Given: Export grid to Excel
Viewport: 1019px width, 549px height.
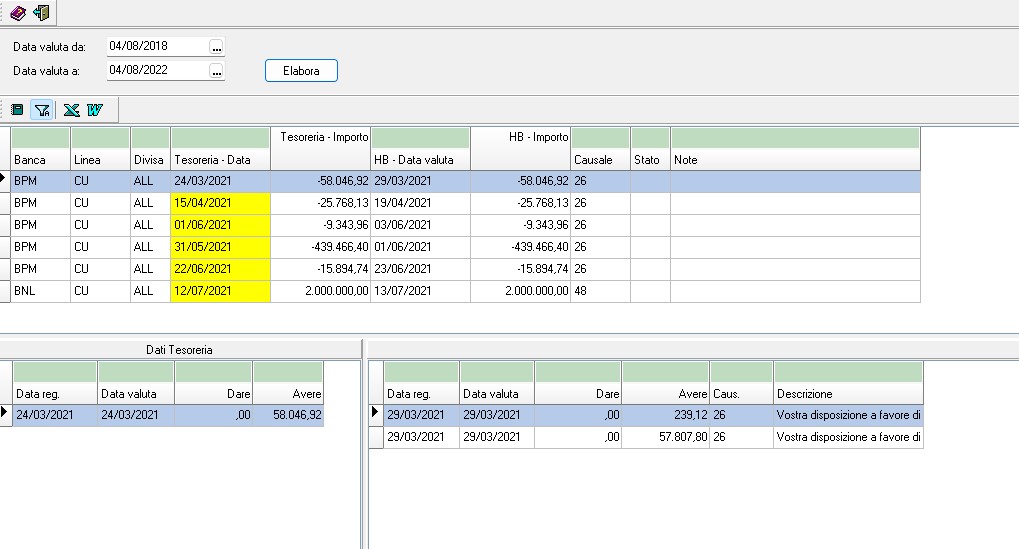Looking at the screenshot, I should point(71,109).
